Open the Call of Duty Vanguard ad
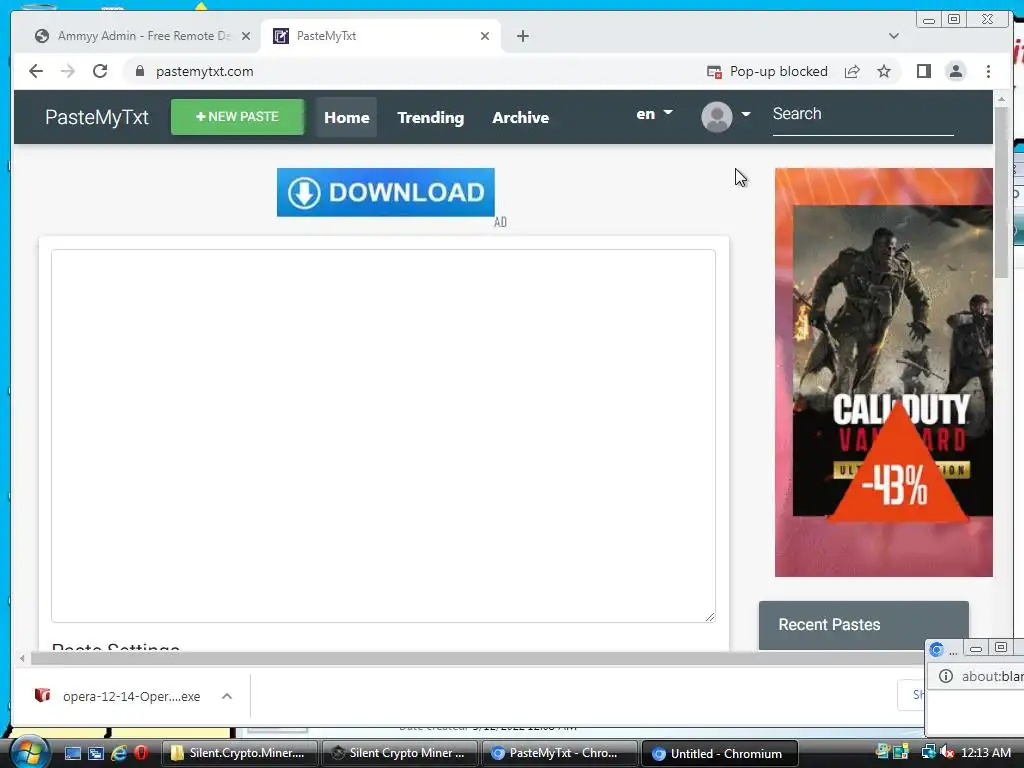The height and width of the screenshot is (768, 1024). click(x=884, y=372)
